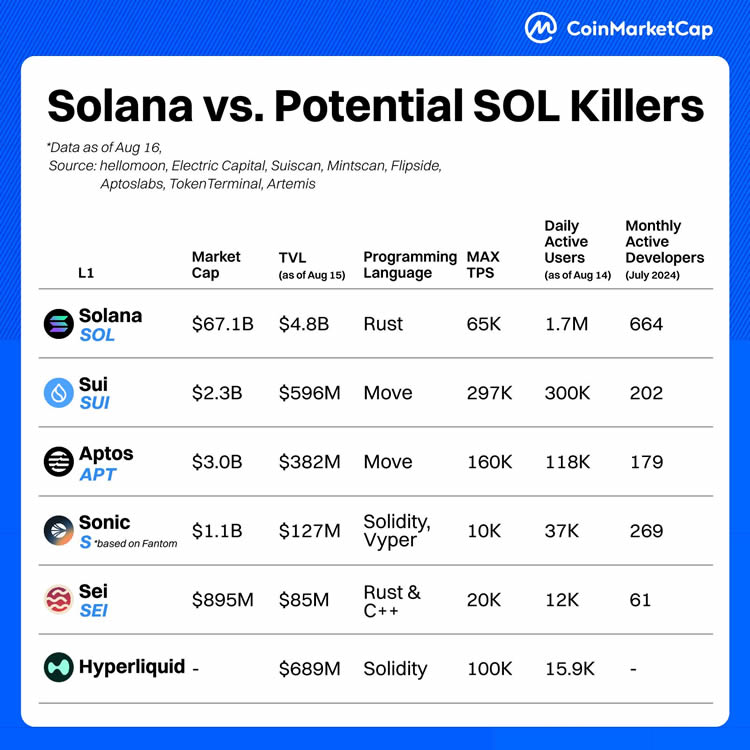Image resolution: width=750 pixels, height=750 pixels.
Task: Click the Solana coin icon
Action: click(x=58, y=324)
